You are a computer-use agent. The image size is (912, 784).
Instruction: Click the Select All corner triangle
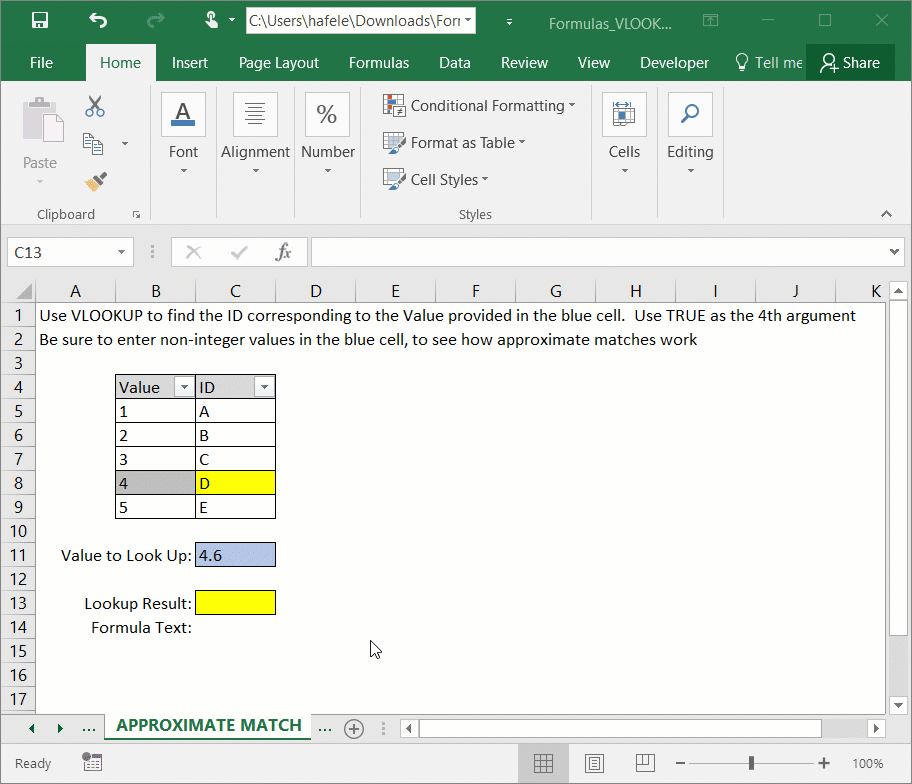click(x=23, y=290)
